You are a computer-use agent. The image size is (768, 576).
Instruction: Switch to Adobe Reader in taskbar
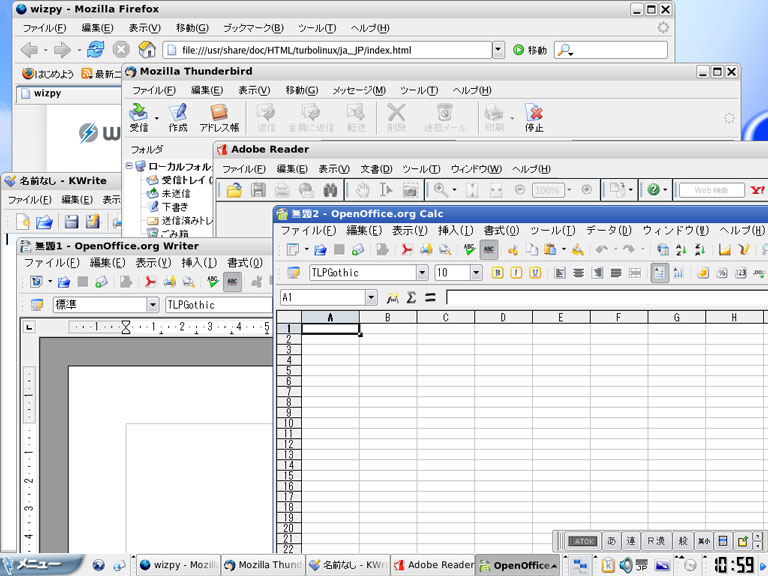click(432, 565)
